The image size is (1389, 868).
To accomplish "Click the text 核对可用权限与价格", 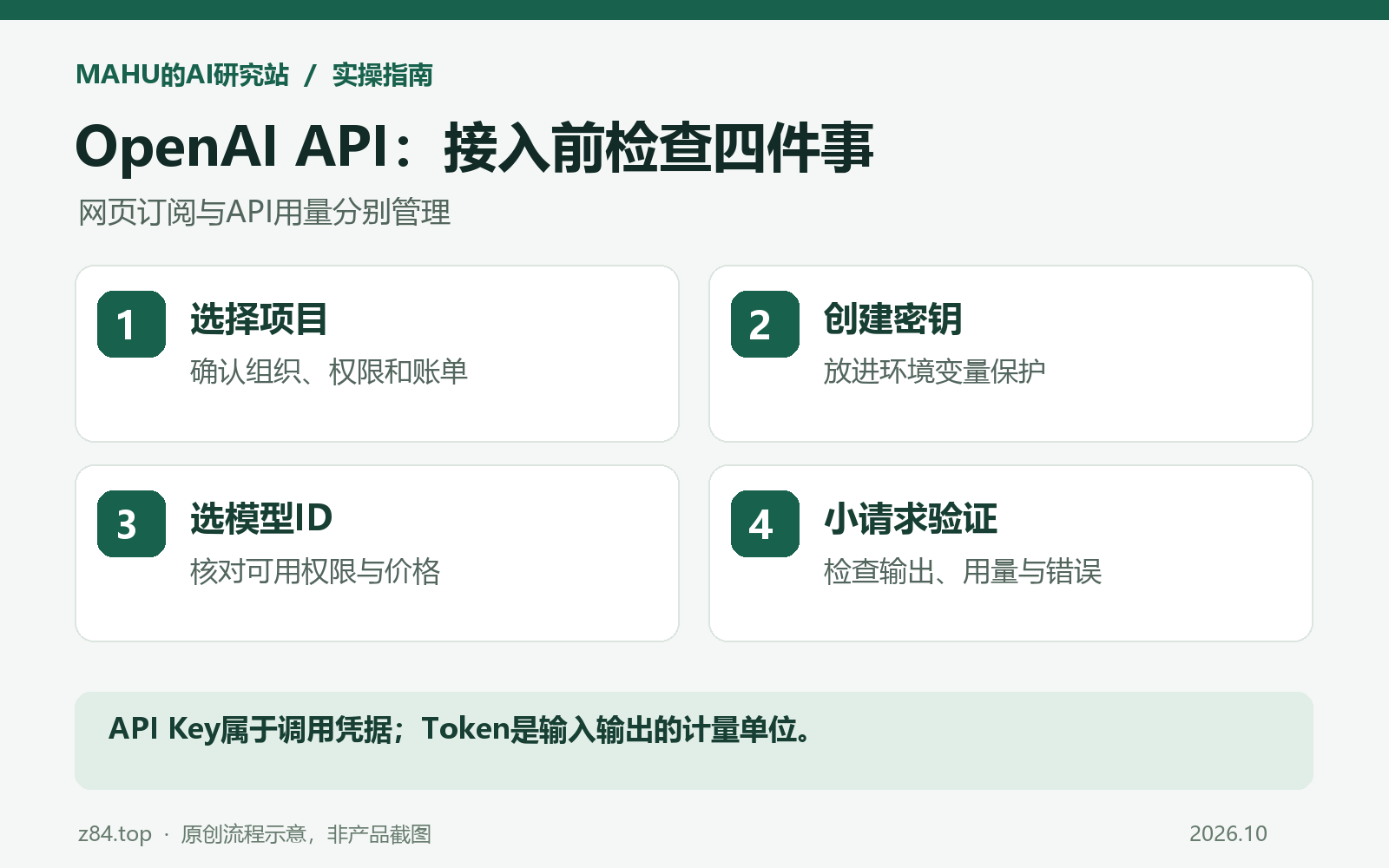I will [x=315, y=571].
